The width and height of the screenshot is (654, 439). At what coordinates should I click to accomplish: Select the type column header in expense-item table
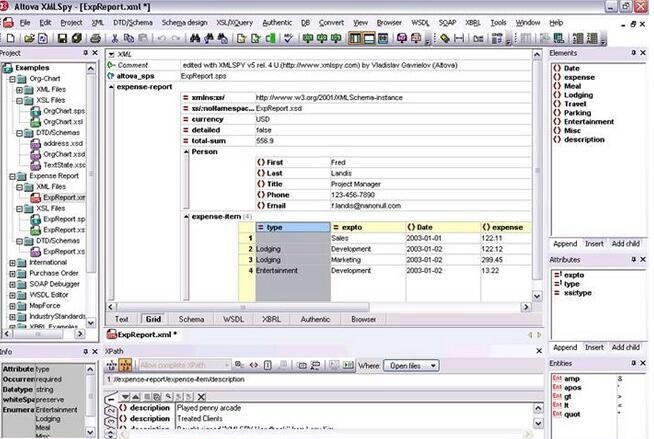[x=293, y=227]
